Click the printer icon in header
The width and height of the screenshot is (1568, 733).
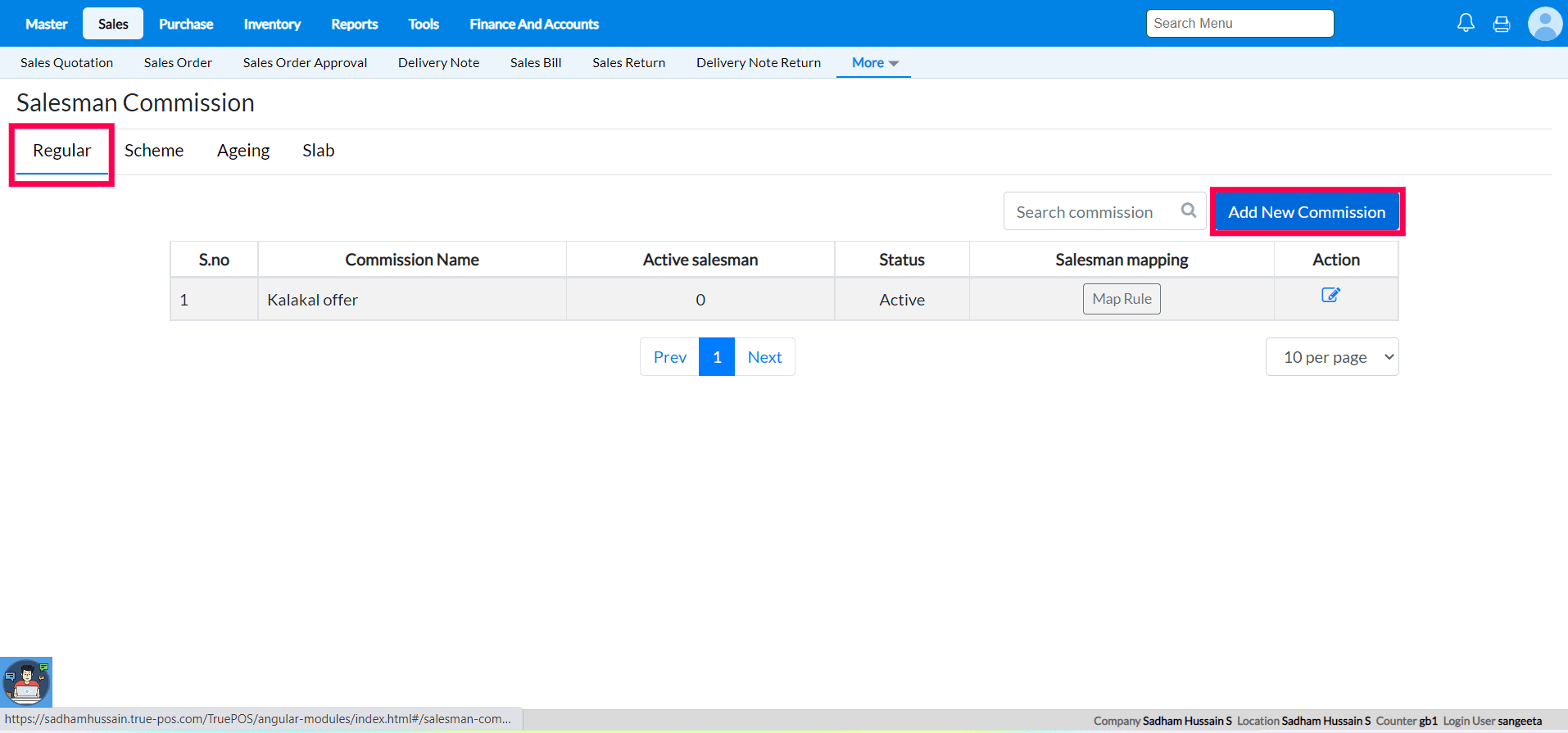tap(1502, 24)
